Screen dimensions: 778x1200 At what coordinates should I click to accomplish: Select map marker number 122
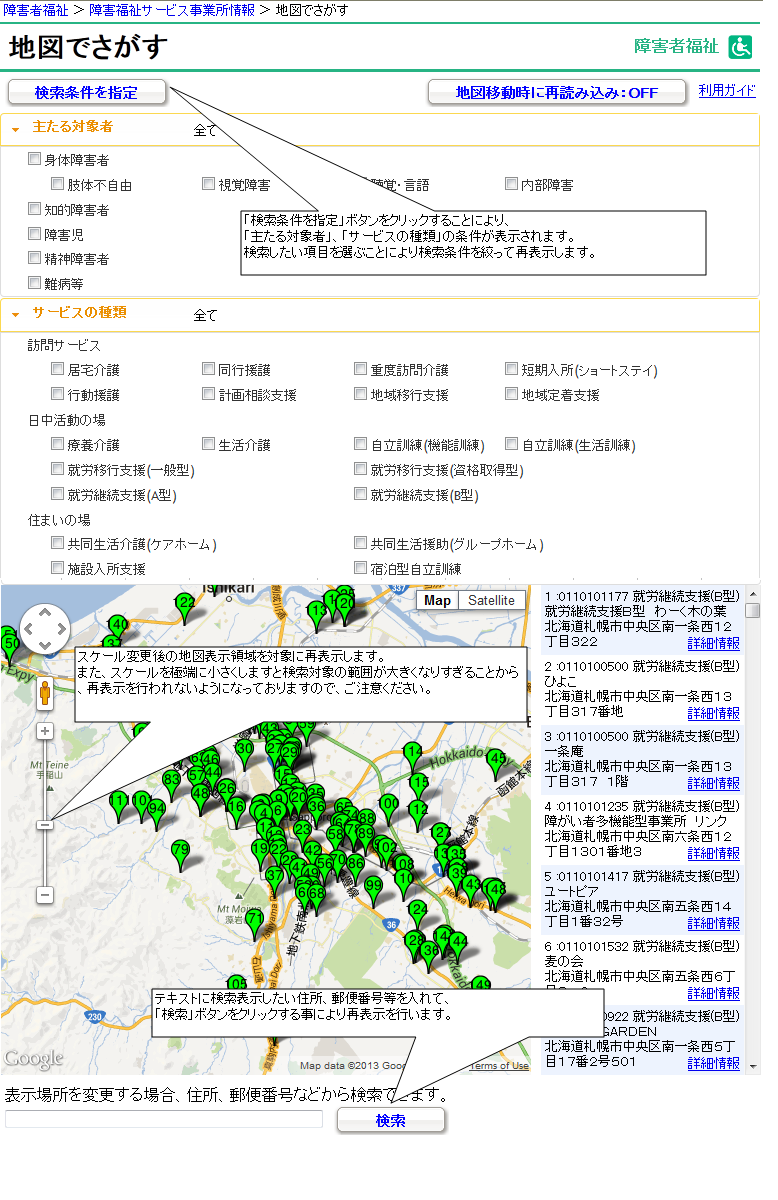pos(185,607)
